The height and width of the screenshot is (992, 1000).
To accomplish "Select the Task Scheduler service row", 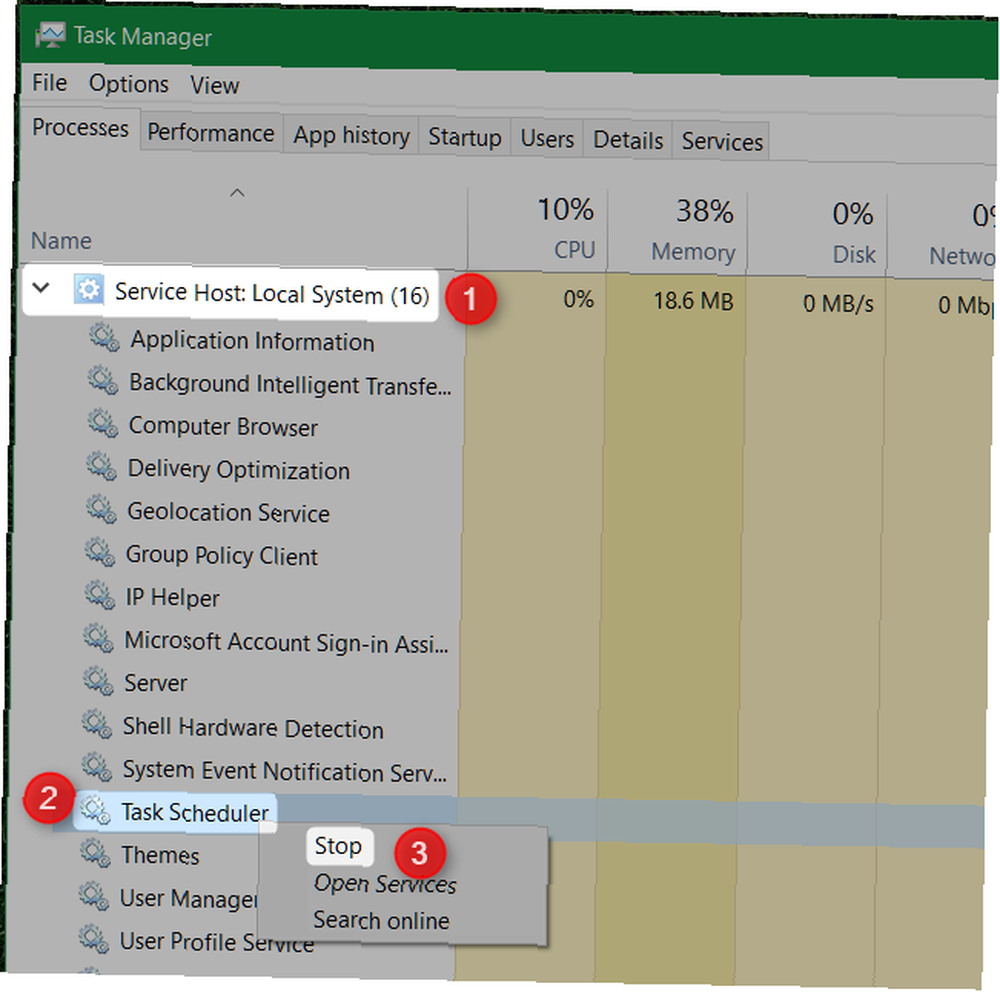I will pos(195,813).
